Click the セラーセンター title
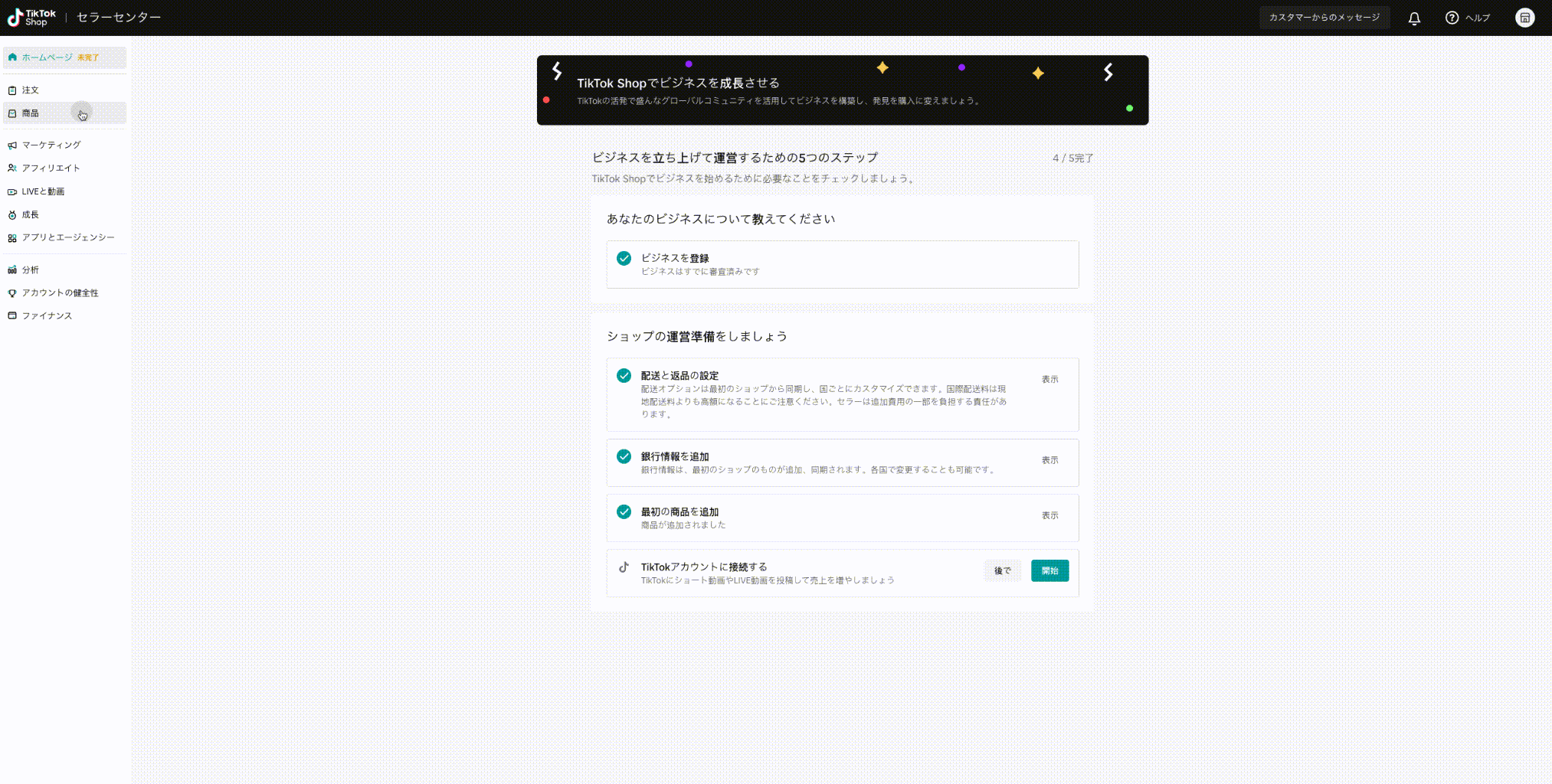1552x784 pixels. [119, 18]
